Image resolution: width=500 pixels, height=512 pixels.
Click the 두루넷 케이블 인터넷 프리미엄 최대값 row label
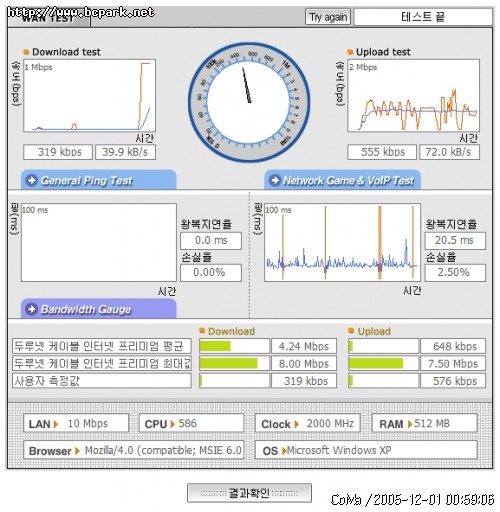tap(102, 363)
